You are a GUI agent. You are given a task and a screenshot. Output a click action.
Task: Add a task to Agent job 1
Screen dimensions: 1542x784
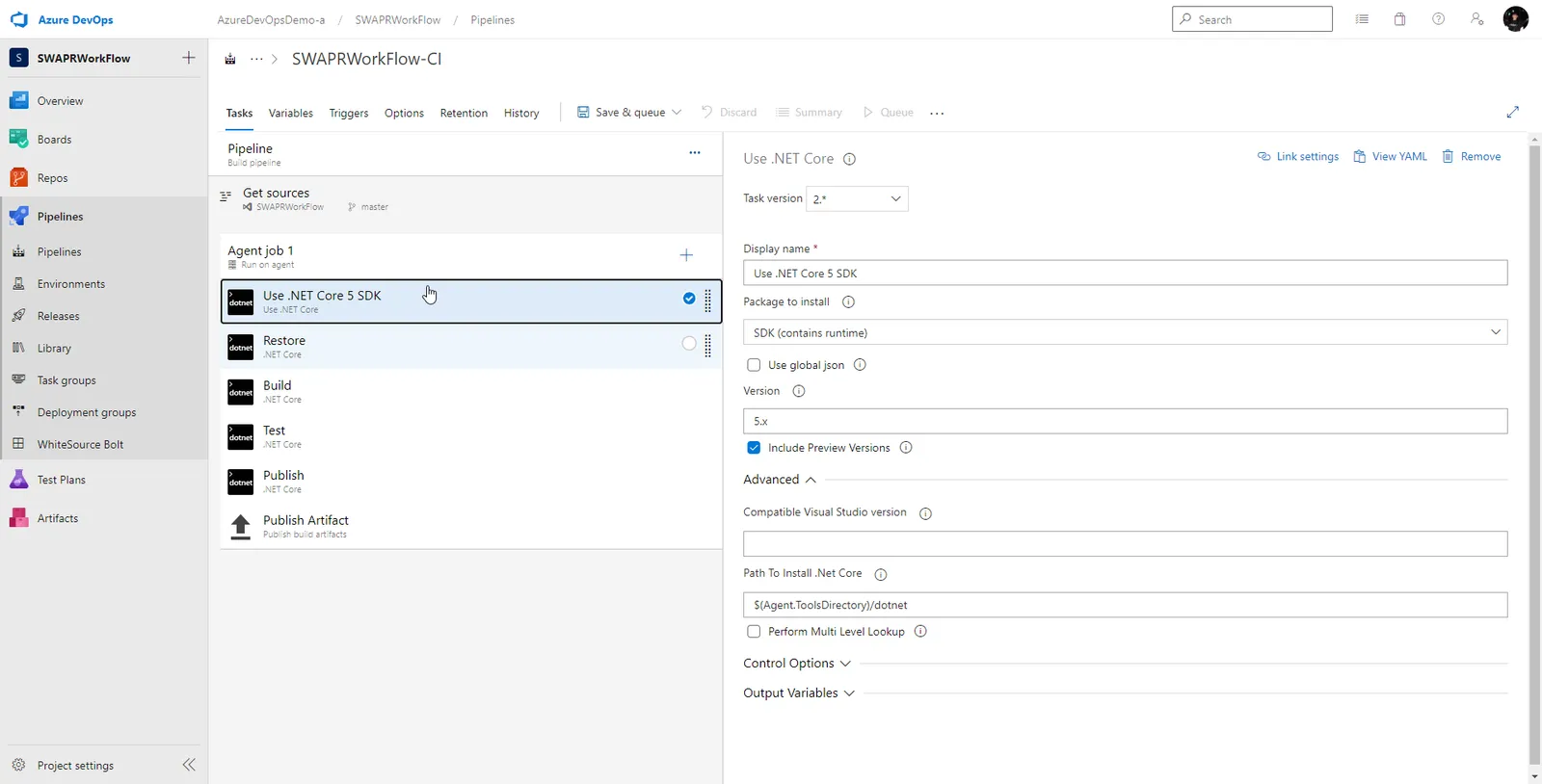[x=686, y=255]
